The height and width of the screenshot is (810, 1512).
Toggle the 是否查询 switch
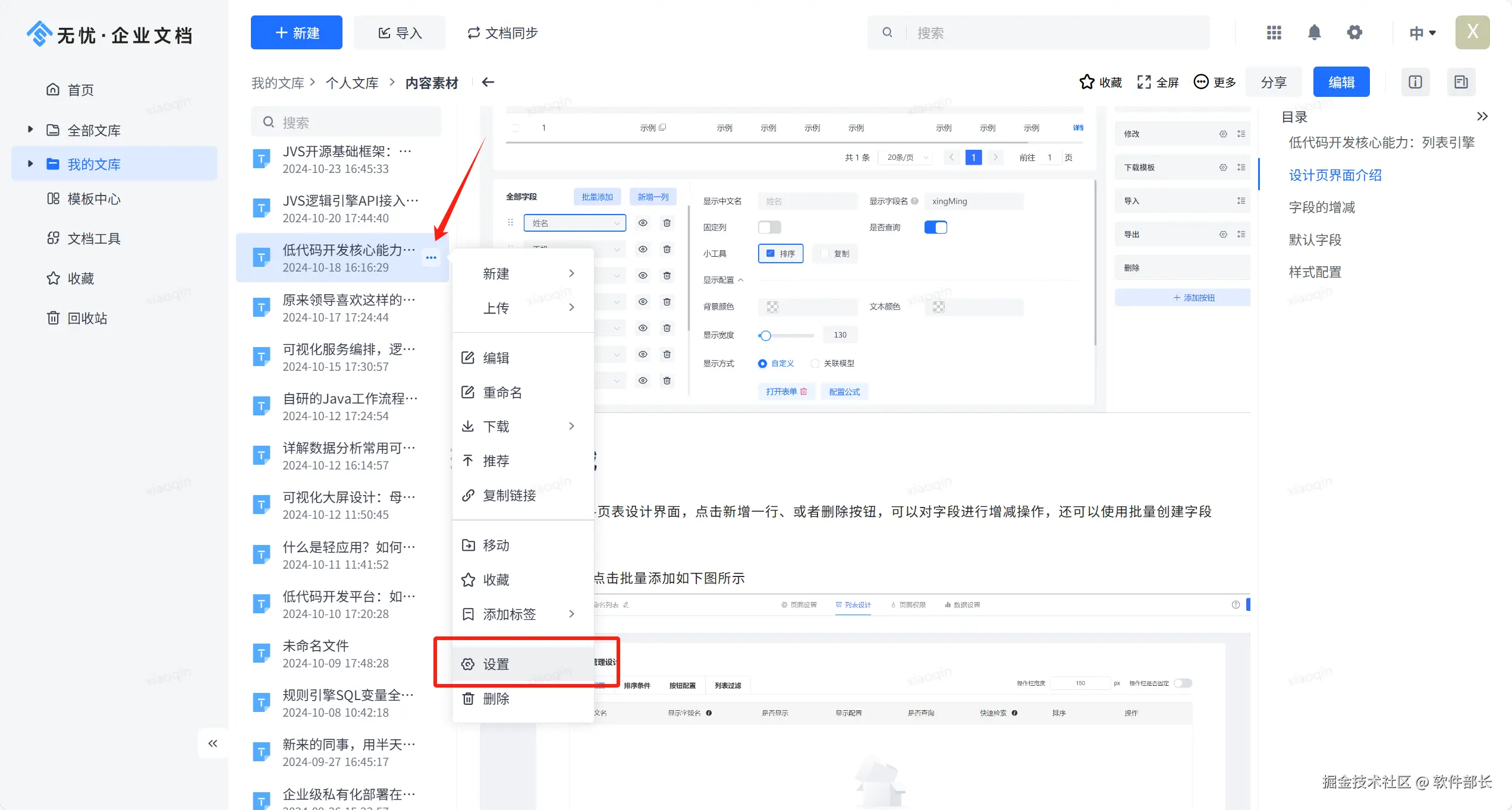tap(935, 228)
